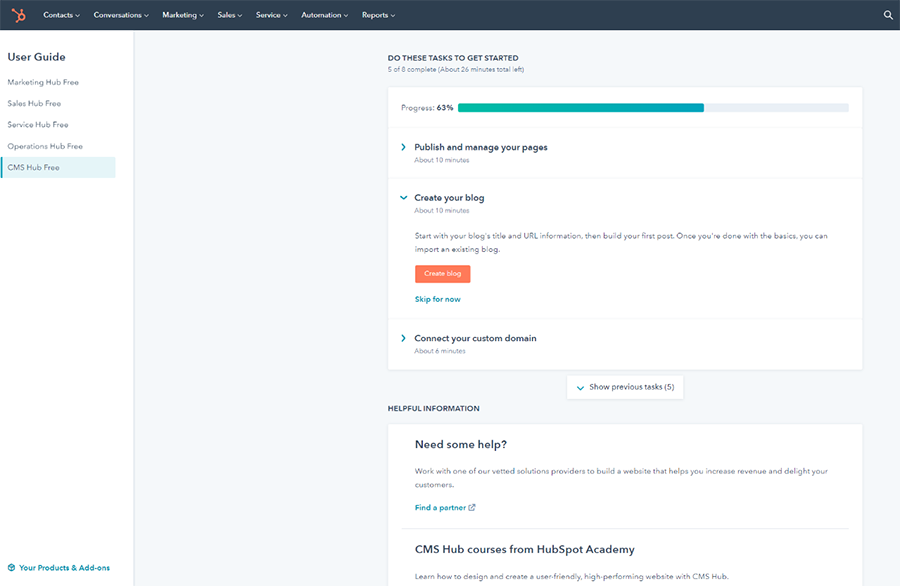Expand the Connect your custom domain chevron
This screenshot has height=586, width=900.
[403, 338]
